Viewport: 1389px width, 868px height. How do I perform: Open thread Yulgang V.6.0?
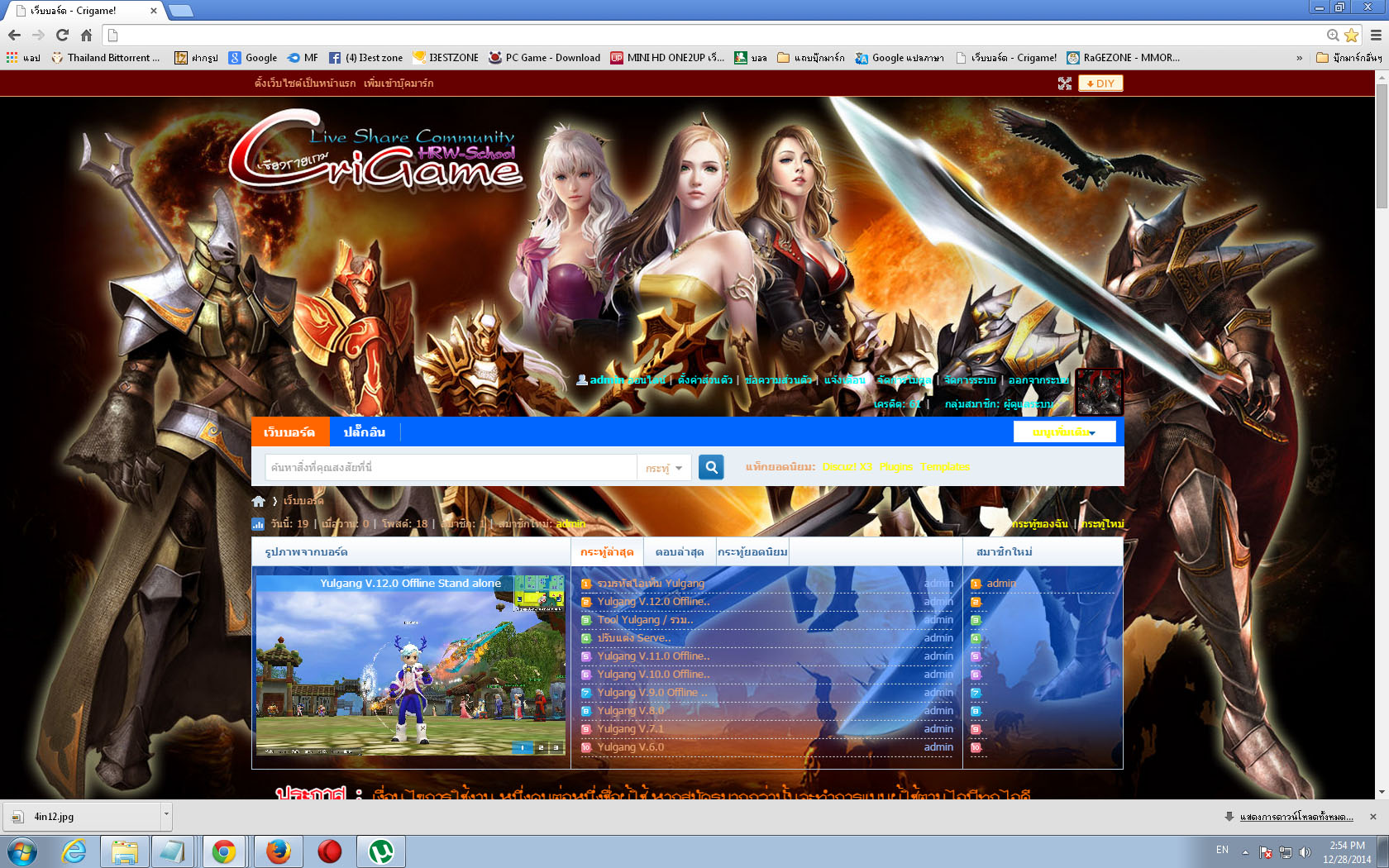tap(630, 747)
